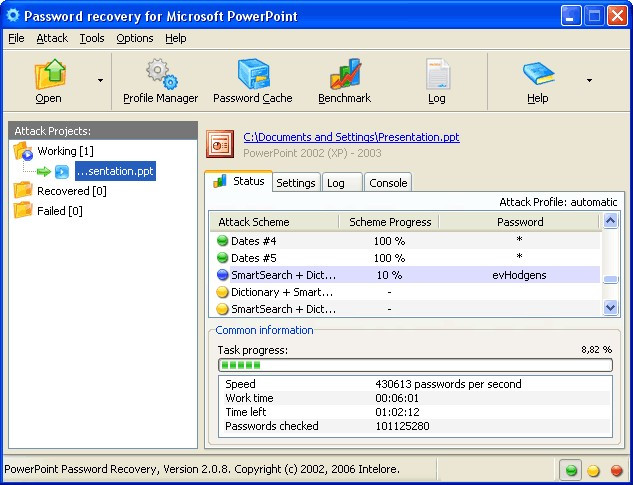Click the 430613 passwords per second value
Screen dimensions: 633x485
448,384
